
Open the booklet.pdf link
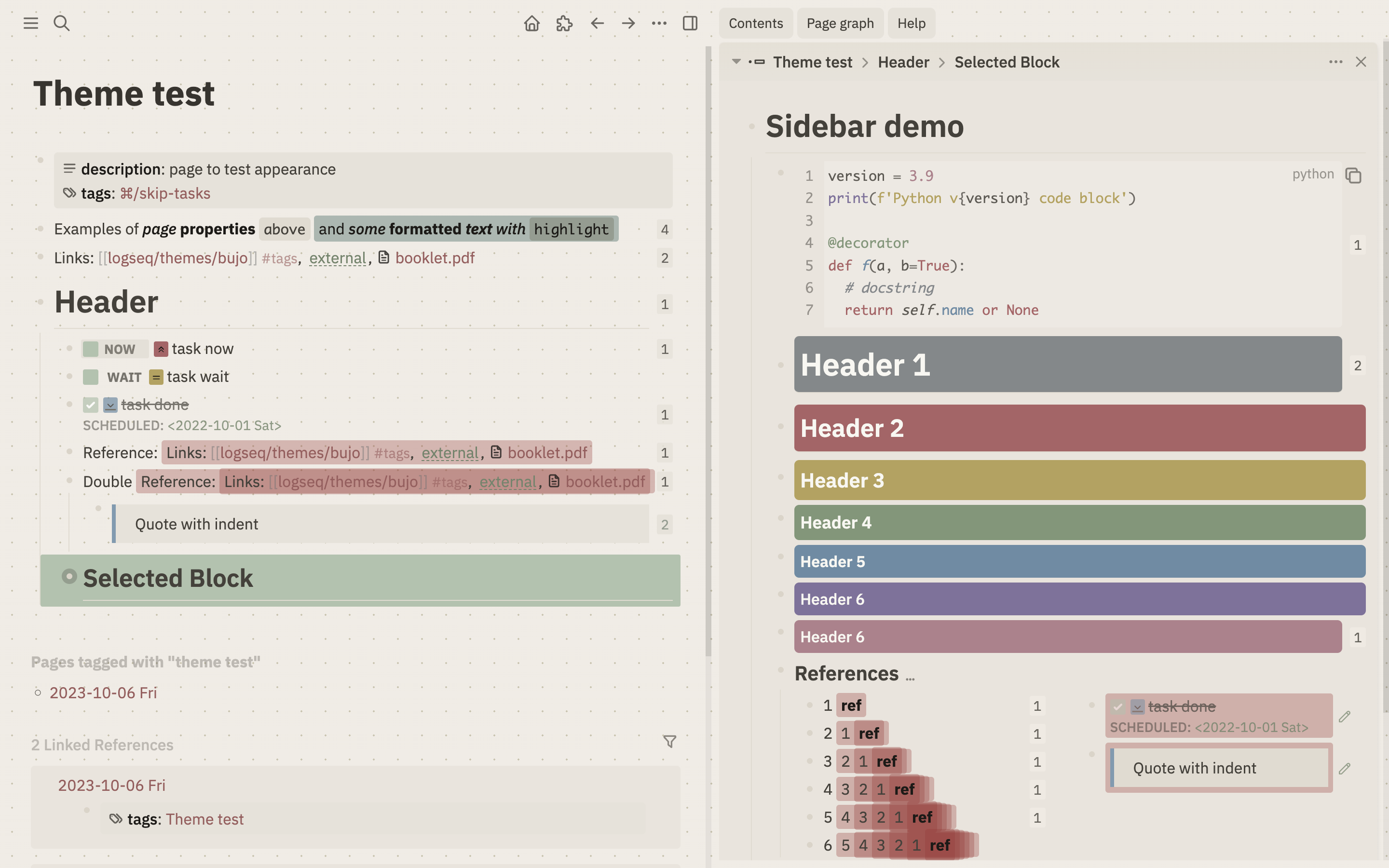435,258
